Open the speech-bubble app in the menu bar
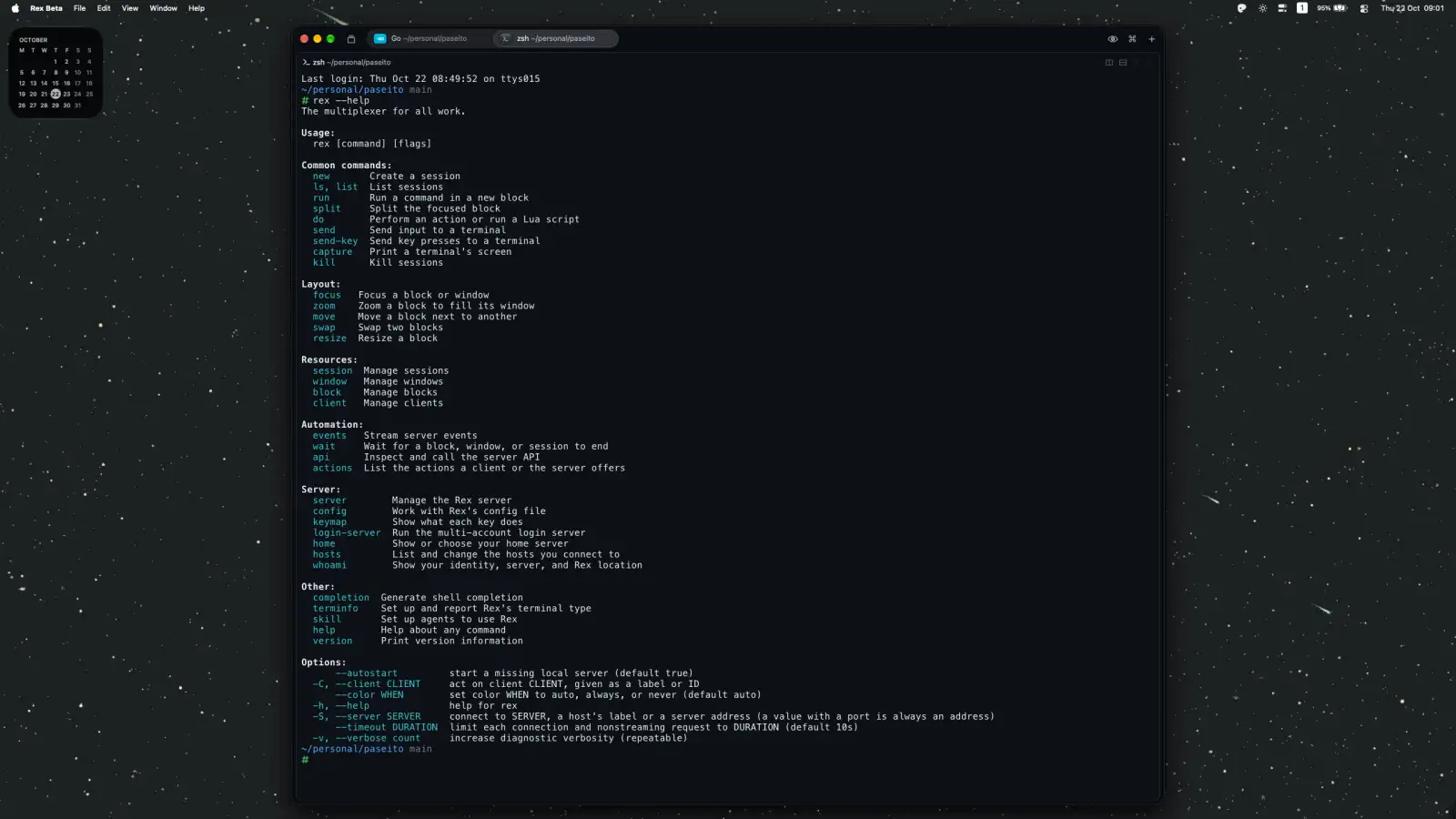 coord(1241,8)
